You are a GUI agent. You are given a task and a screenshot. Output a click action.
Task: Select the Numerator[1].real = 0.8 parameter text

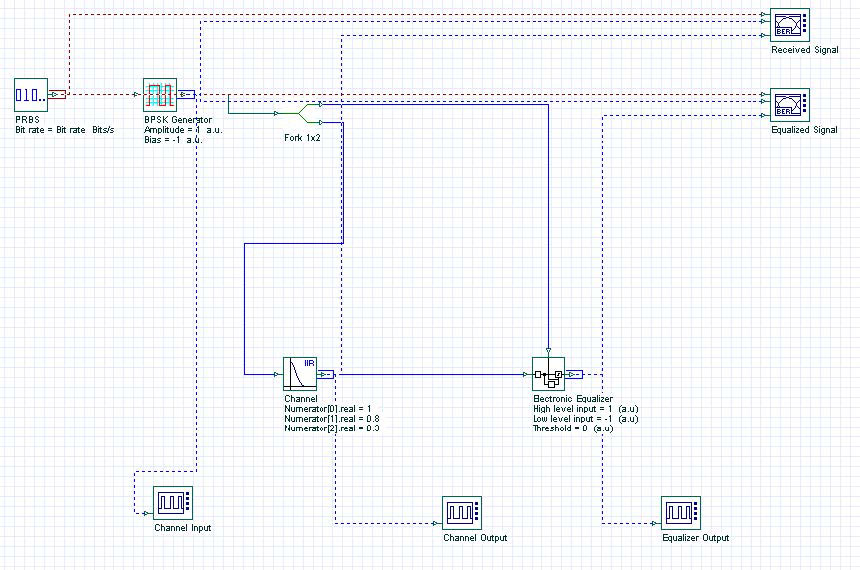(331, 419)
